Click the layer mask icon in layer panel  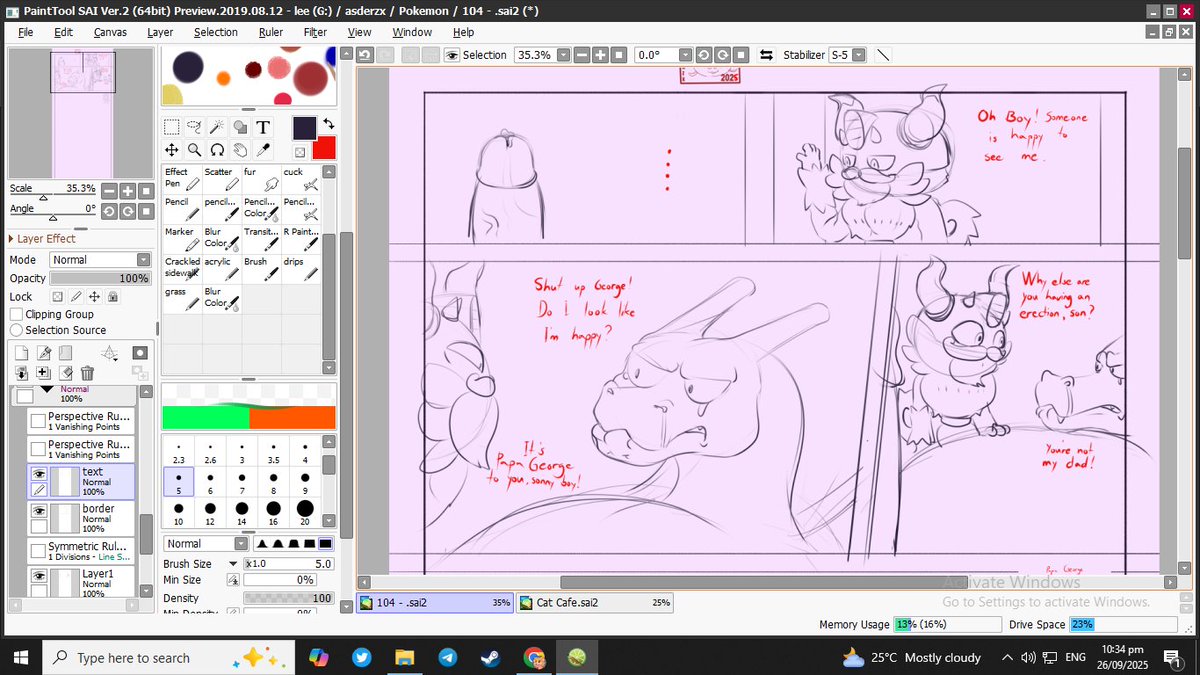140,353
